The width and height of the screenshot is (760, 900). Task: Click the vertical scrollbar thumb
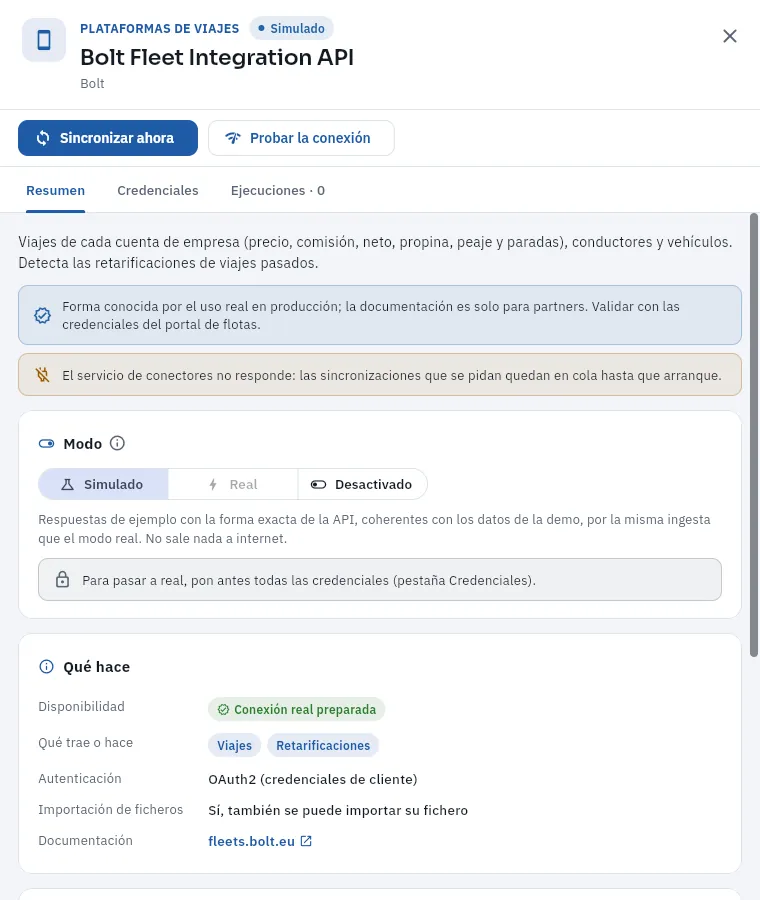(754, 435)
